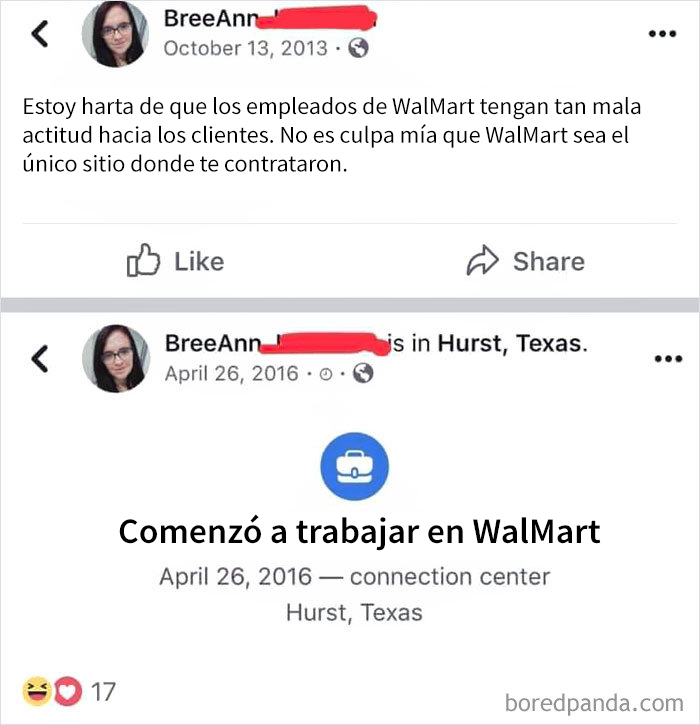This screenshot has height=725, width=700.
Task: Click the public globe icon on the 2016 post
Action: coord(363,373)
